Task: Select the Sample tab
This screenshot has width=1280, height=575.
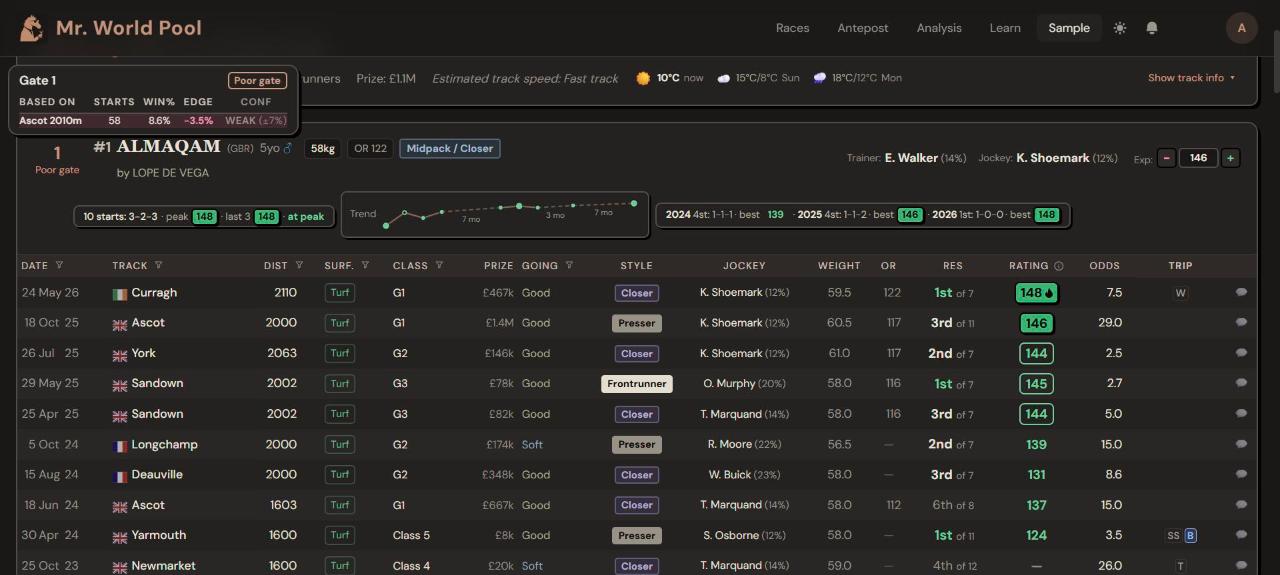Action: pyautogui.click(x=1069, y=28)
